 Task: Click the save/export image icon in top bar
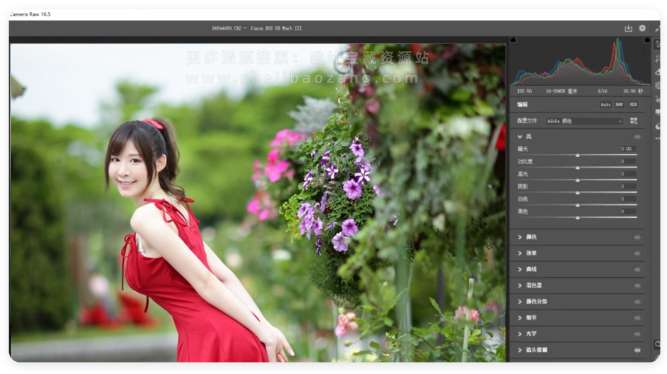[x=628, y=29]
